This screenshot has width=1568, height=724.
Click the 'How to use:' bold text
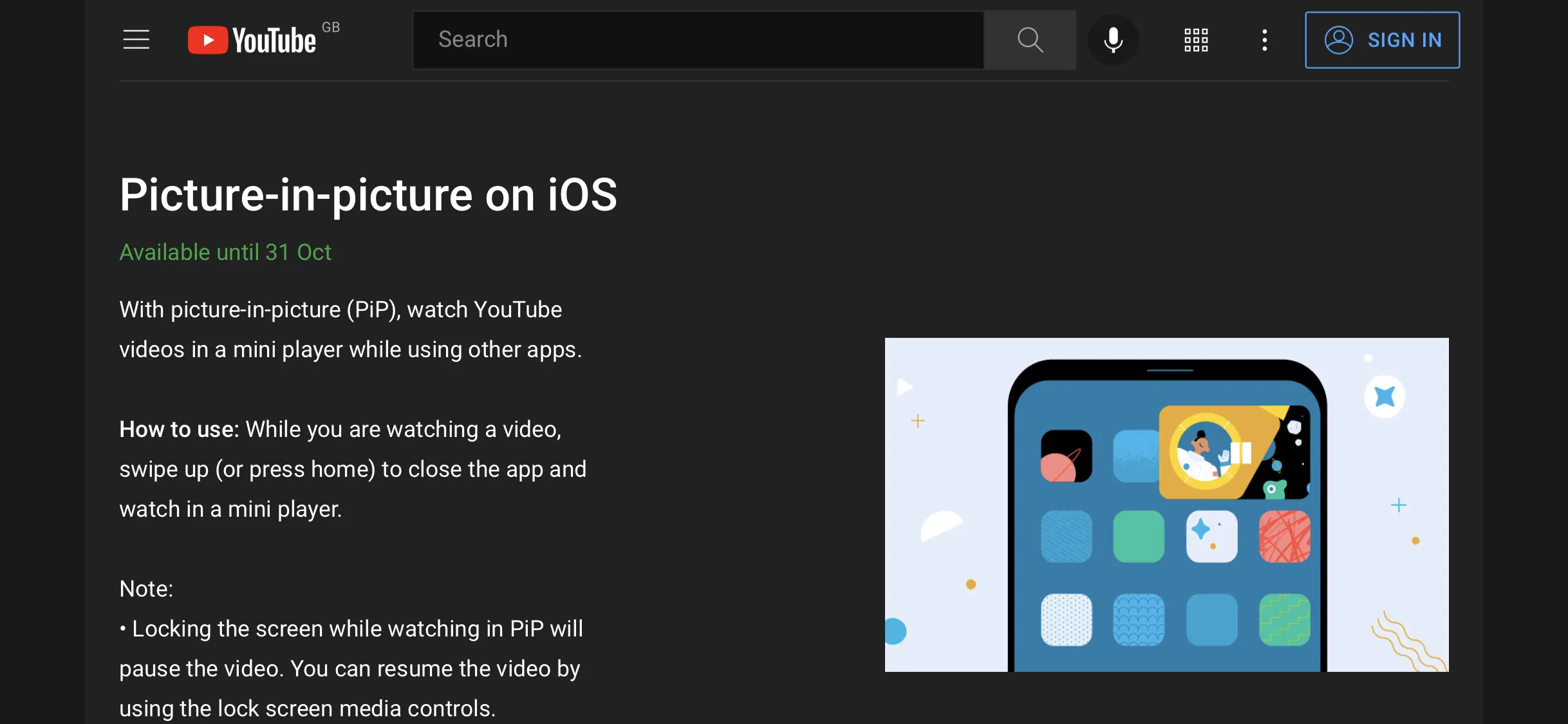tap(179, 429)
